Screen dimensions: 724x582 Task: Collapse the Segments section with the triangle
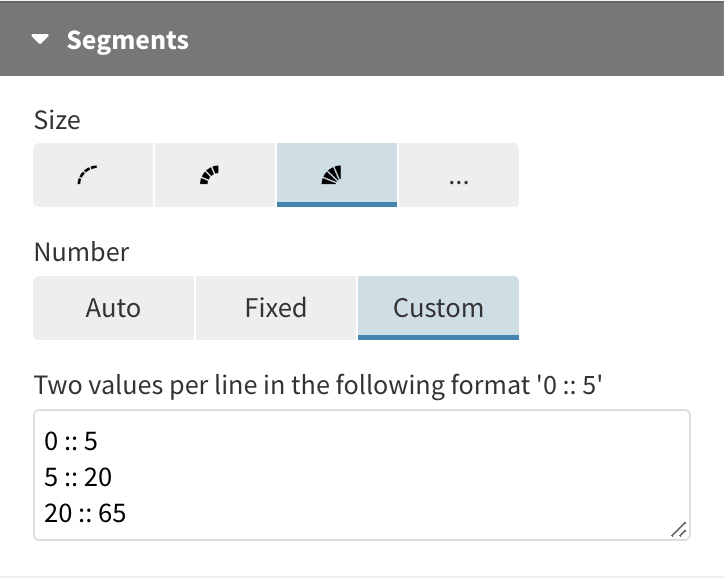[x=40, y=41]
